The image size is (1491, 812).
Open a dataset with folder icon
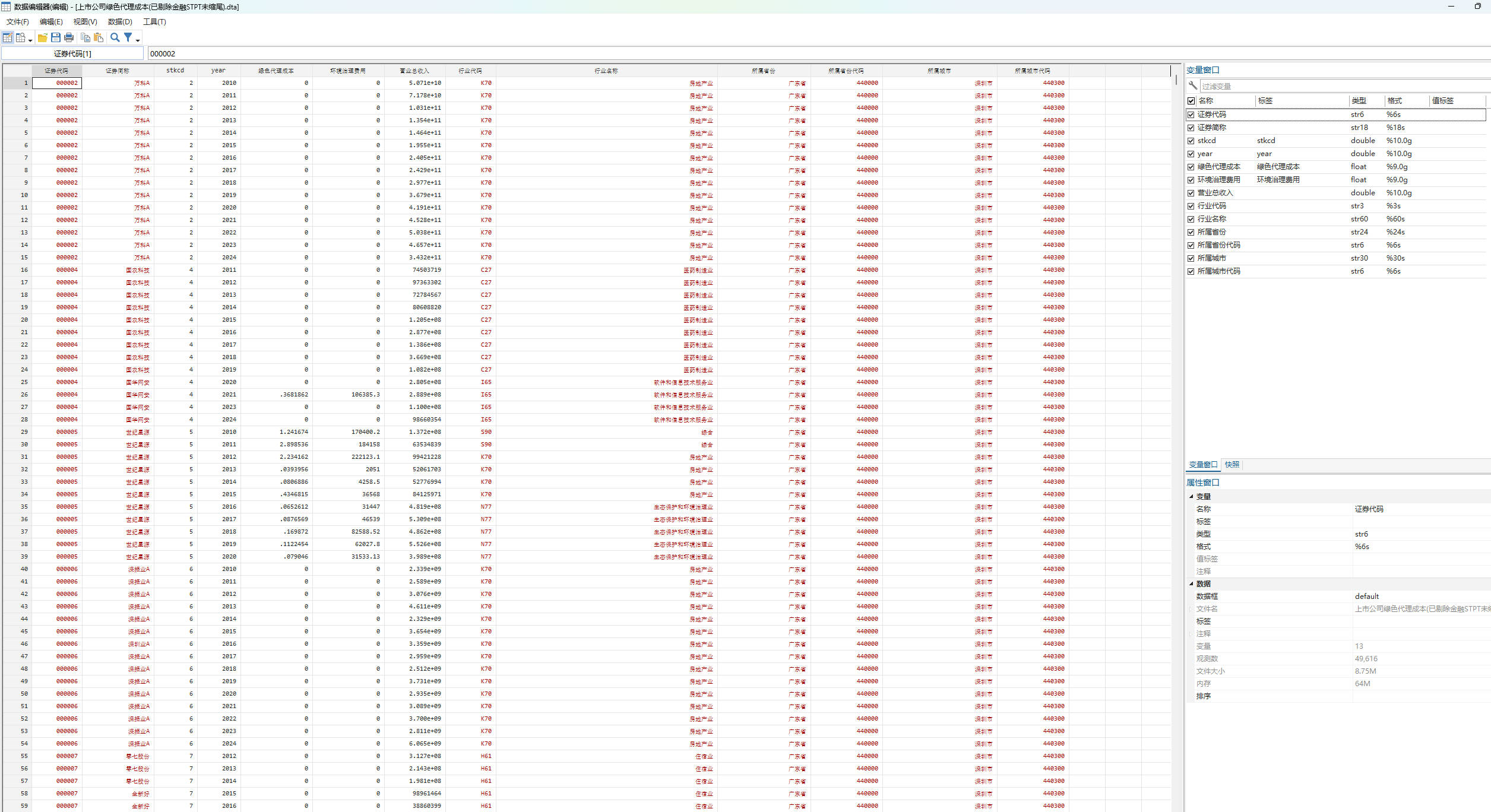[42, 37]
